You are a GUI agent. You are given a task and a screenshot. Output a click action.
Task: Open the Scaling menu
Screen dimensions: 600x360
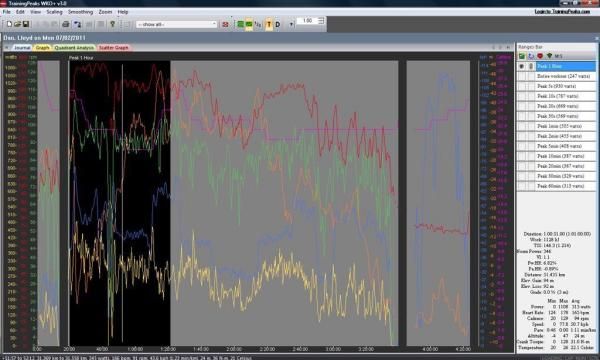[54, 12]
